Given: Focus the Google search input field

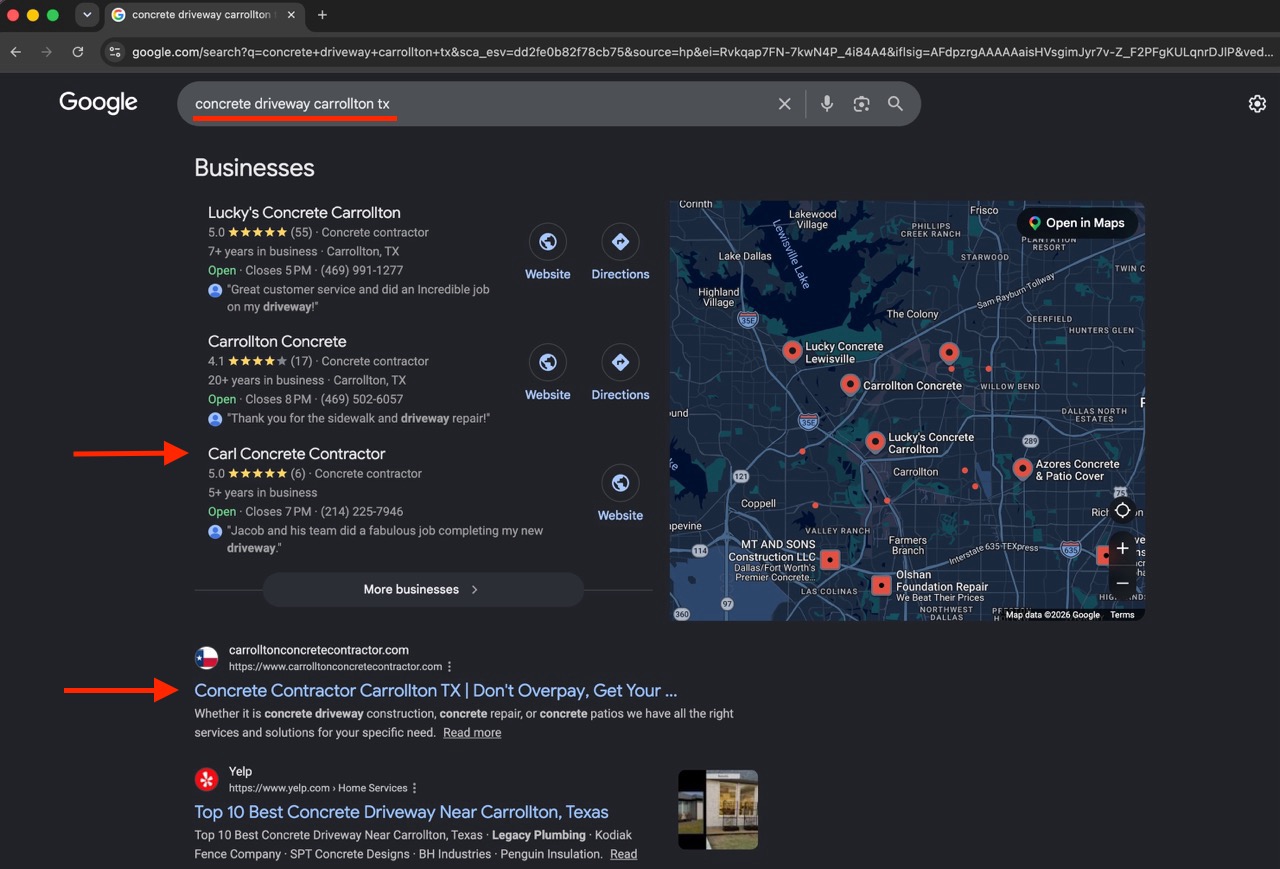Looking at the screenshot, I should pyautogui.click(x=480, y=104).
